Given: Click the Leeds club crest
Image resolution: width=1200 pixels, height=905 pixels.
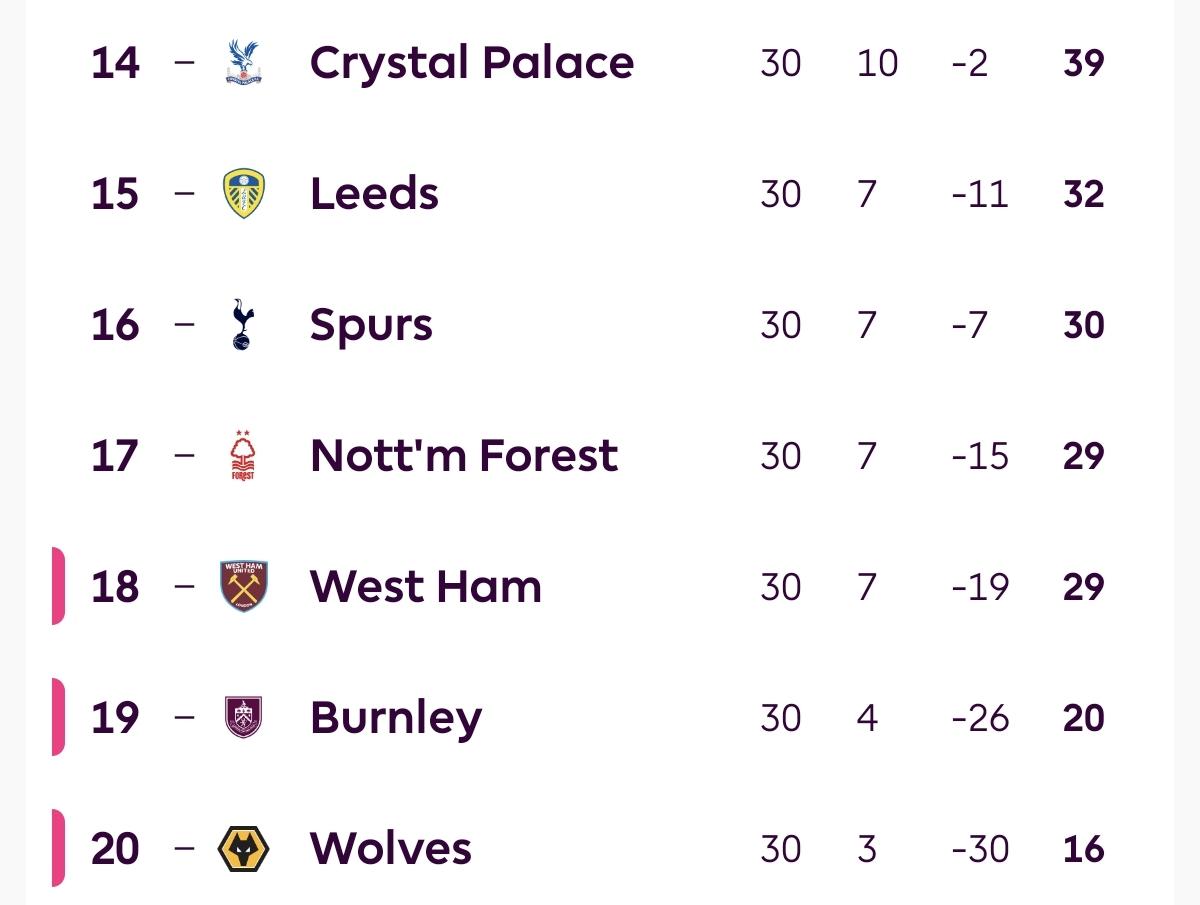Looking at the screenshot, I should tap(243, 193).
